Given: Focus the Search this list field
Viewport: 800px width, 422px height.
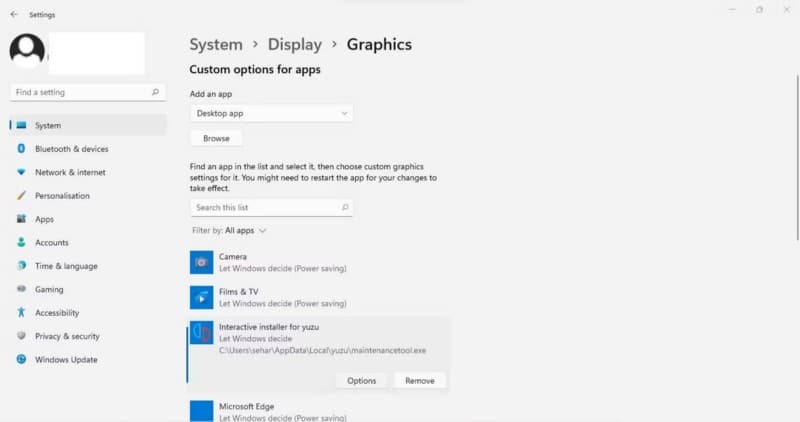Looking at the screenshot, I should [271, 207].
